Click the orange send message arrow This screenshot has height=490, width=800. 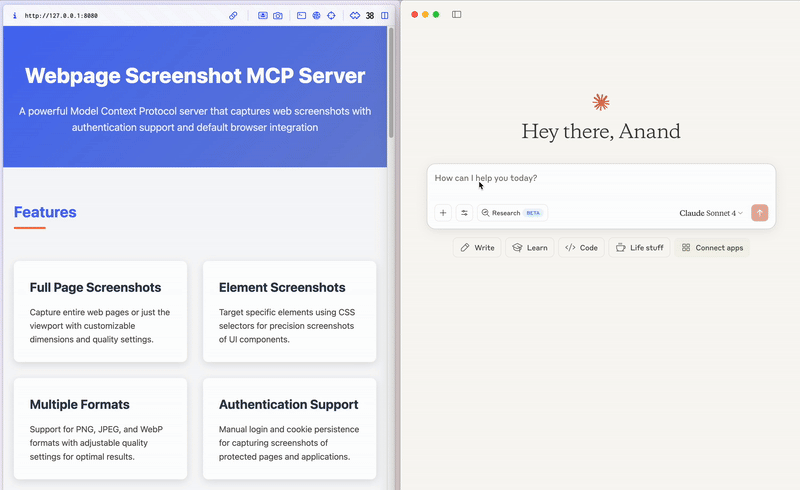tap(759, 213)
